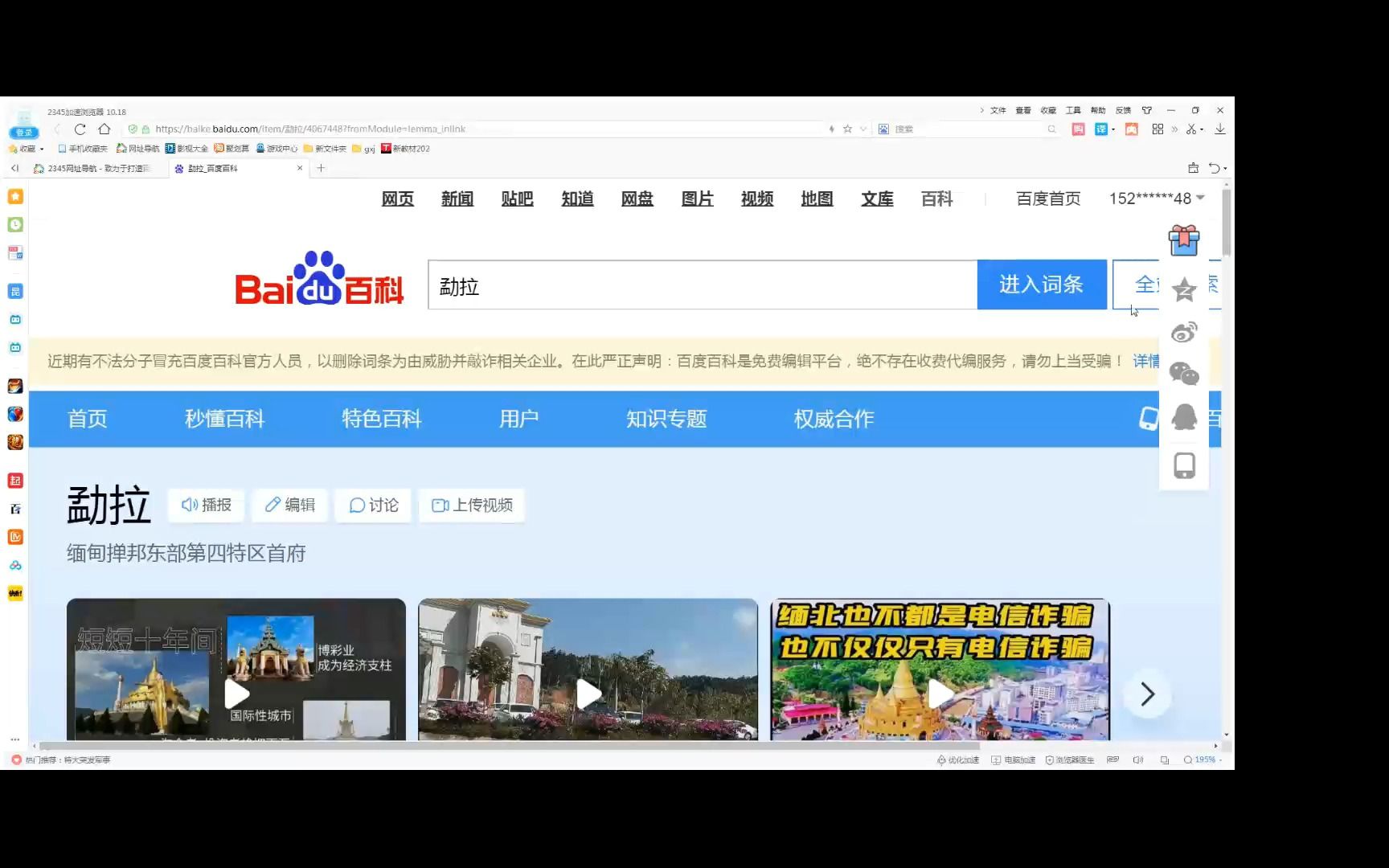The width and height of the screenshot is (1389, 868).
Task: Share to Weibo via sidebar icon
Action: 1184,332
